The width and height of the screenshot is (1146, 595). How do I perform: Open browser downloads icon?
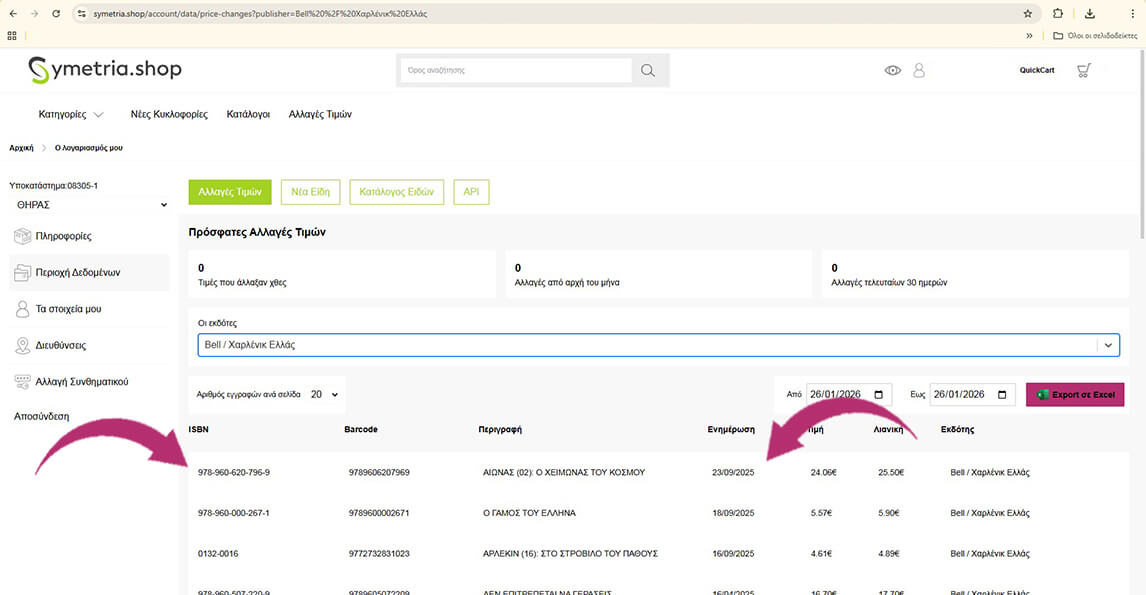pyautogui.click(x=1090, y=14)
